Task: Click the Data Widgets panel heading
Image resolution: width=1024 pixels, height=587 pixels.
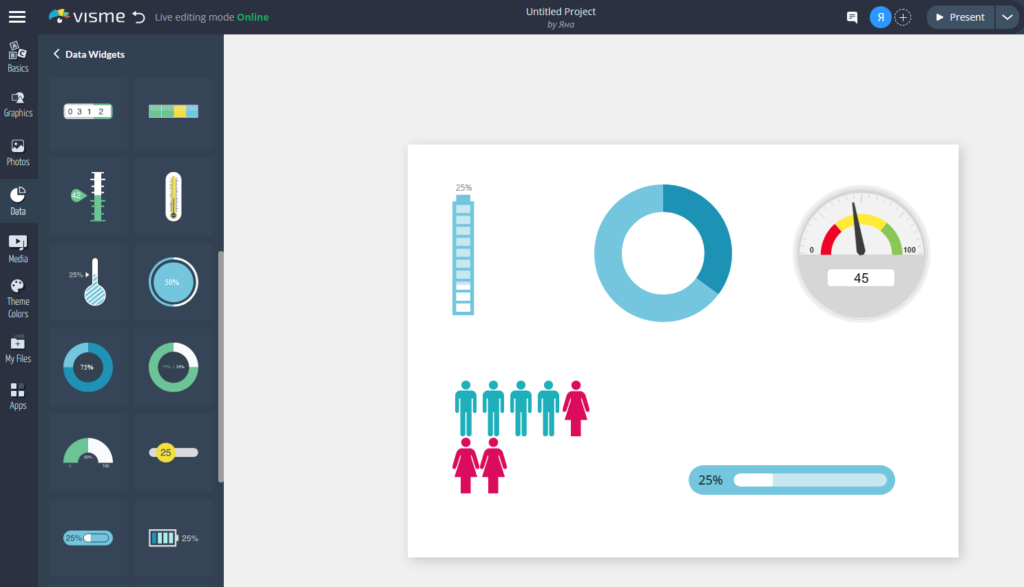Action: [x=95, y=54]
